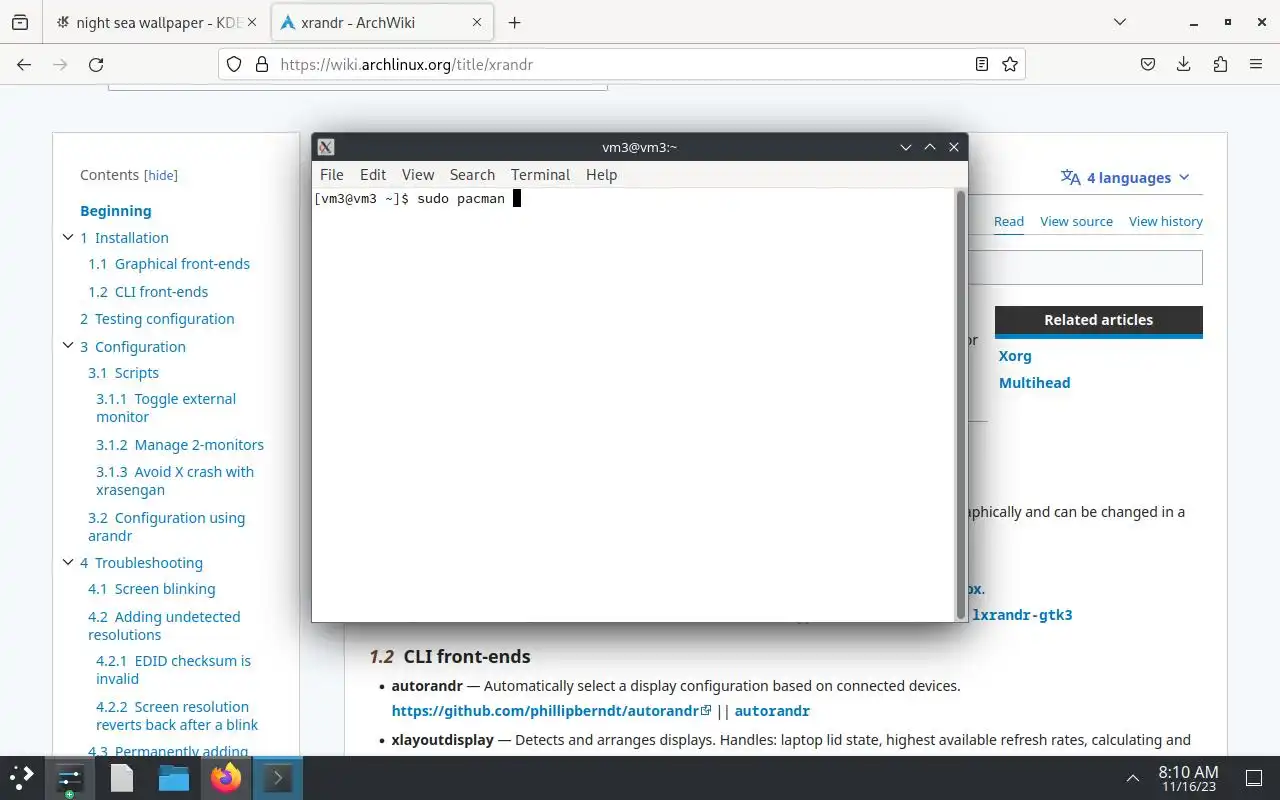
Task: Open the terminal Edit menu
Action: click(x=373, y=174)
